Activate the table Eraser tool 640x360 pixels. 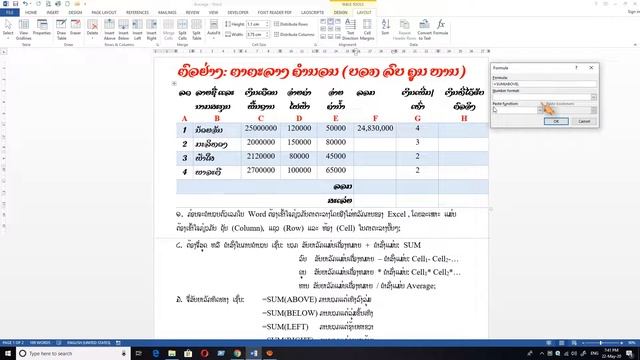click(x=76, y=27)
